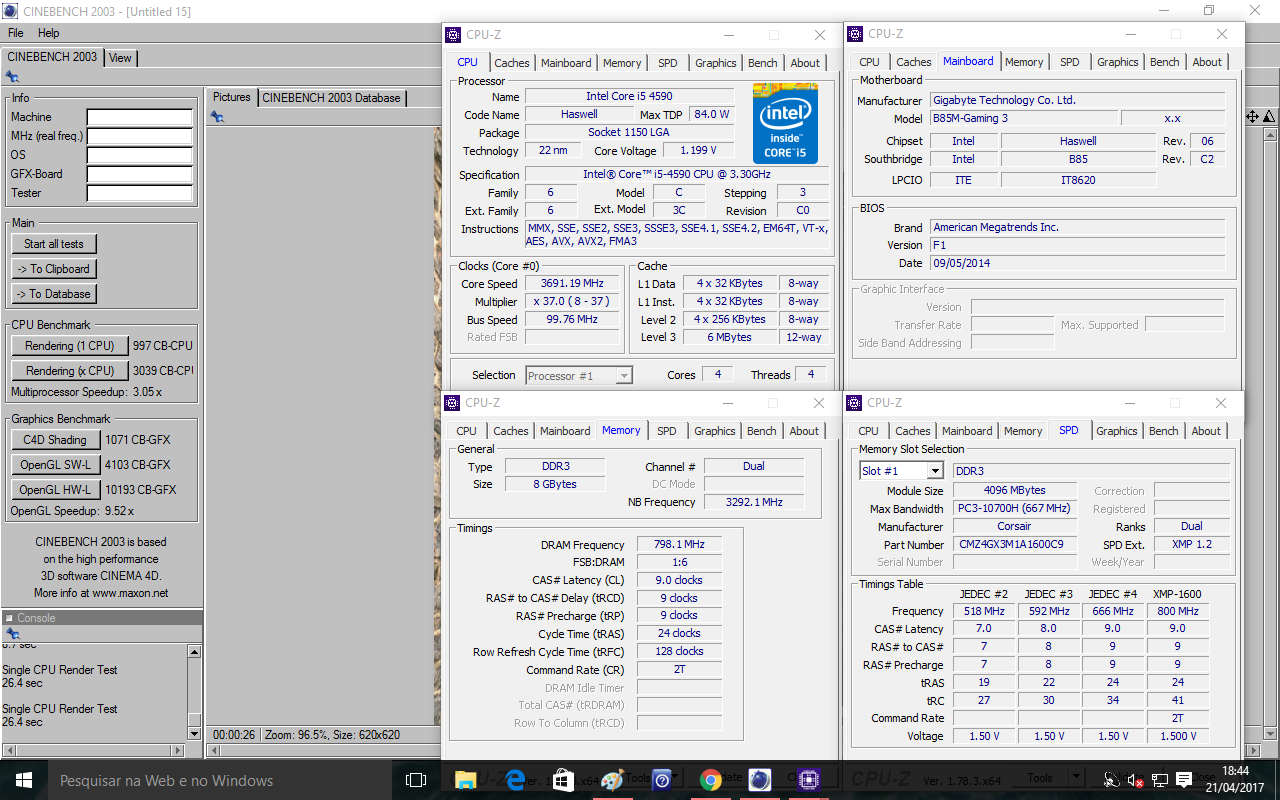This screenshot has width=1280, height=800.
Task: Open the Windows Start menu
Action: 23,780
